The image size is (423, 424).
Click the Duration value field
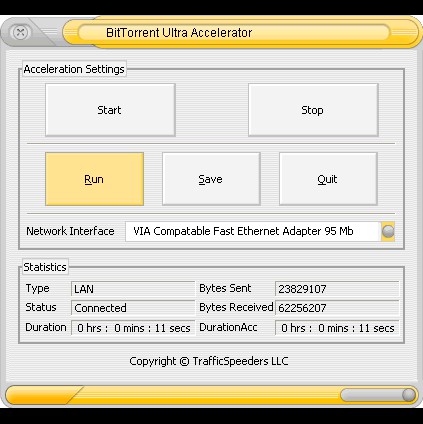click(x=133, y=328)
